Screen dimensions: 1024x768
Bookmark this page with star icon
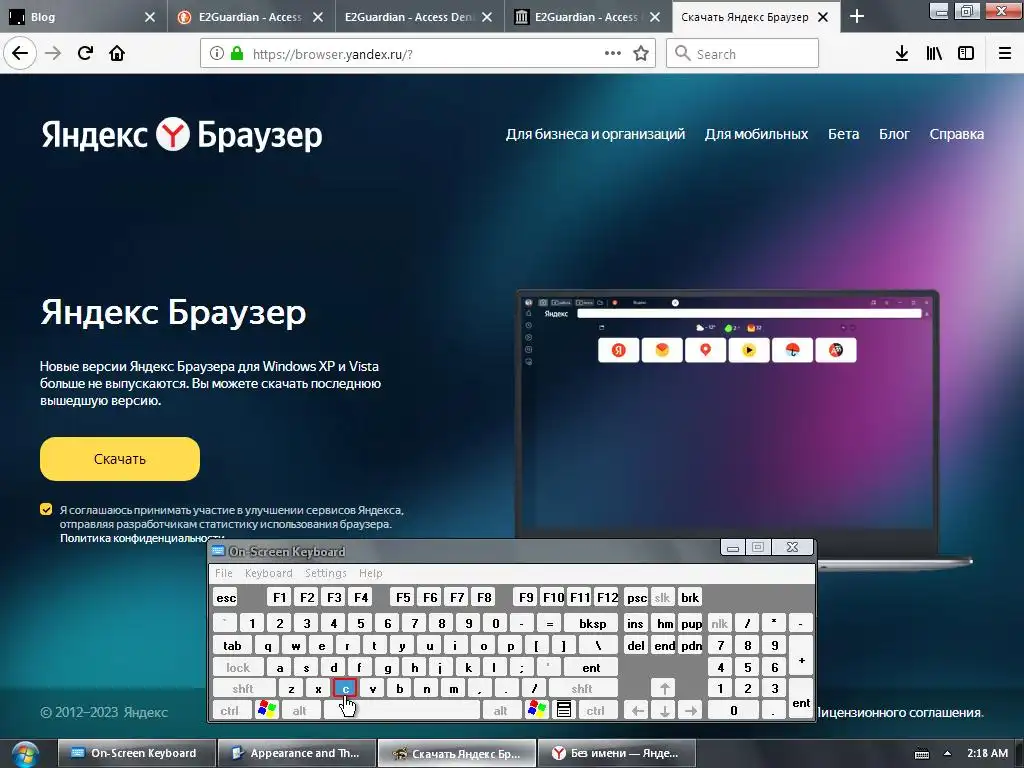tap(641, 54)
